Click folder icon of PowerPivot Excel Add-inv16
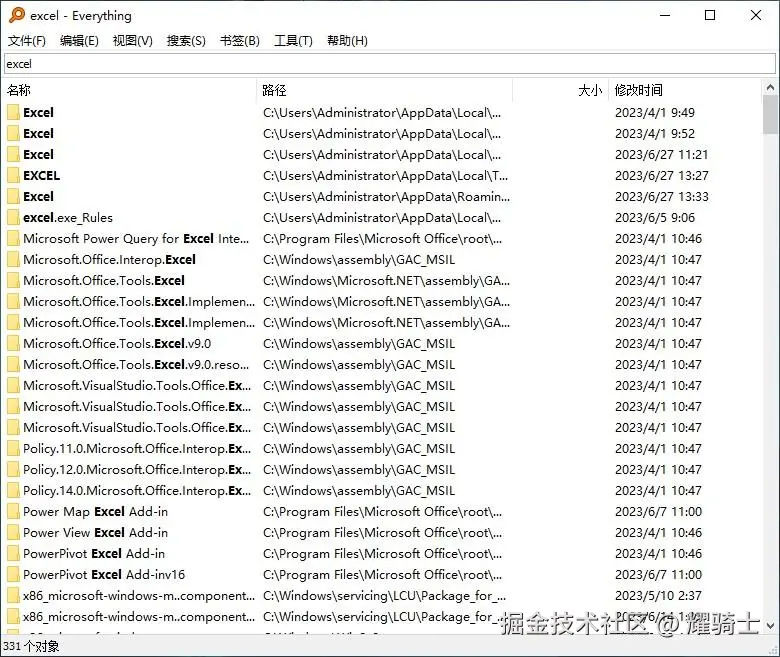 [x=13, y=574]
